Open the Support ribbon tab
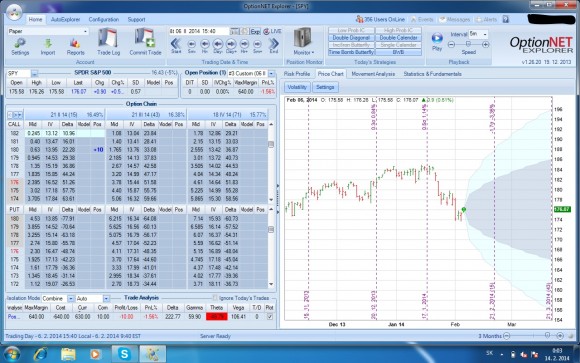 click(x=136, y=19)
